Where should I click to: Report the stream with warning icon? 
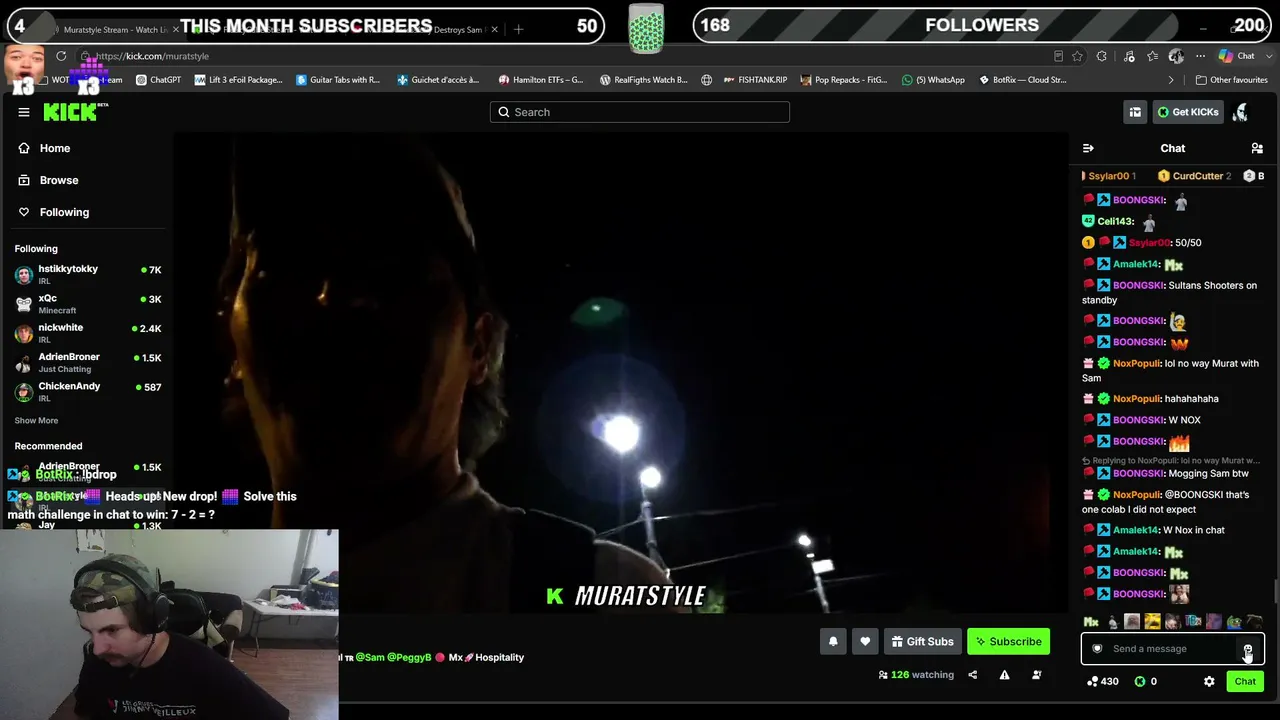pos(1004,675)
